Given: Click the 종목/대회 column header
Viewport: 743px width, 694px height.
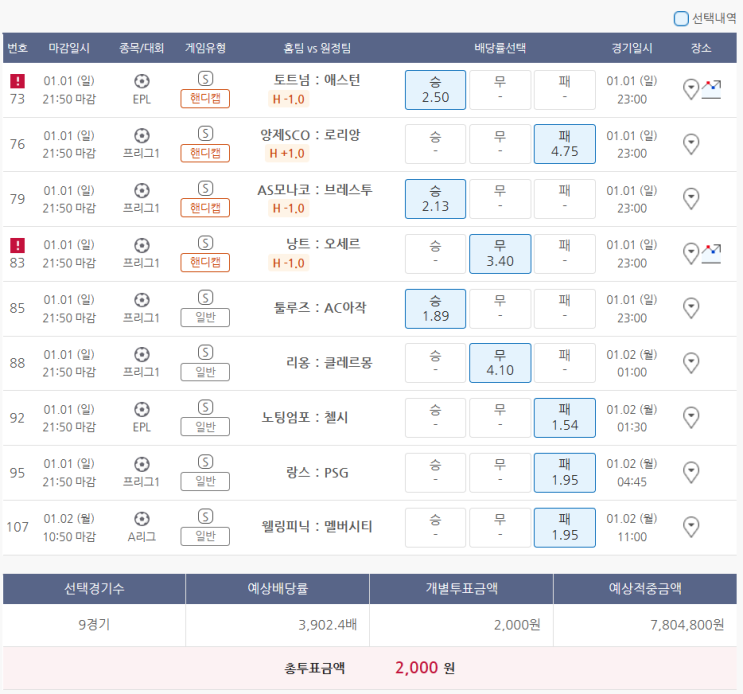Looking at the screenshot, I should [141, 48].
